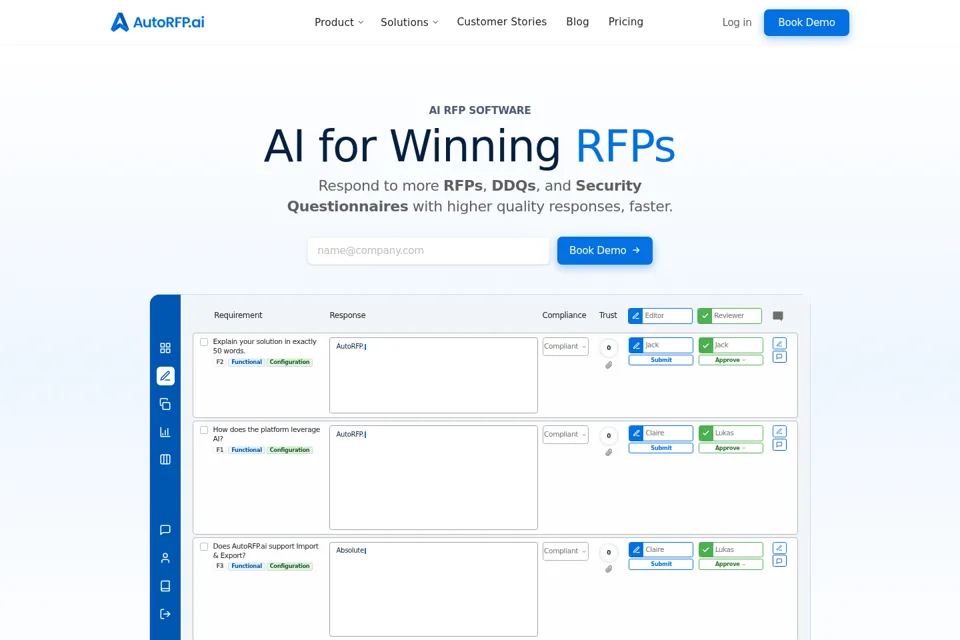Click Submit in Import & Export row

661,564
